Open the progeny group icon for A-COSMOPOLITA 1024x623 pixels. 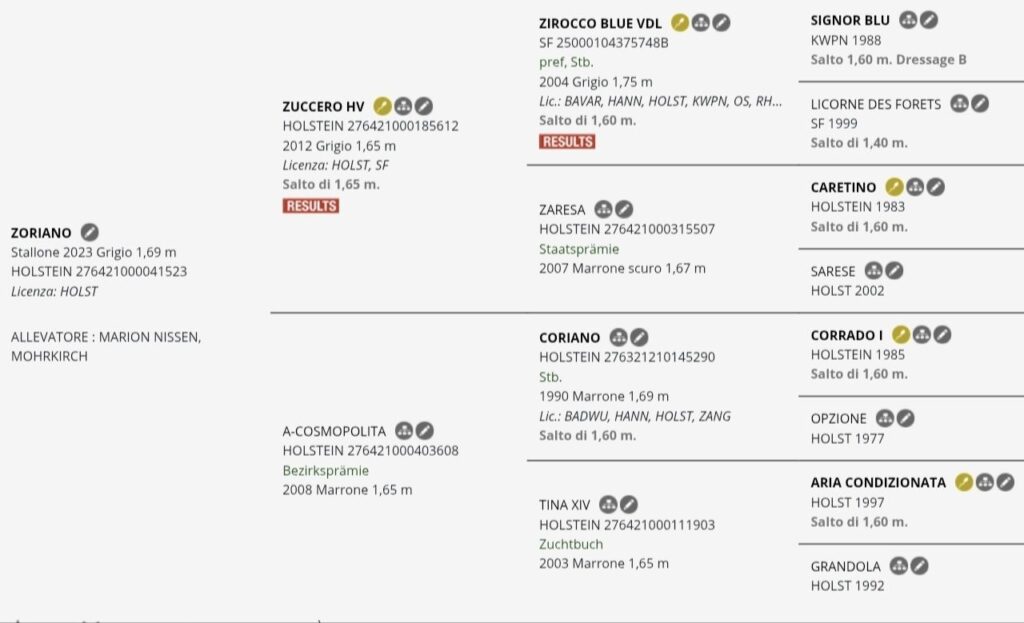coord(404,431)
